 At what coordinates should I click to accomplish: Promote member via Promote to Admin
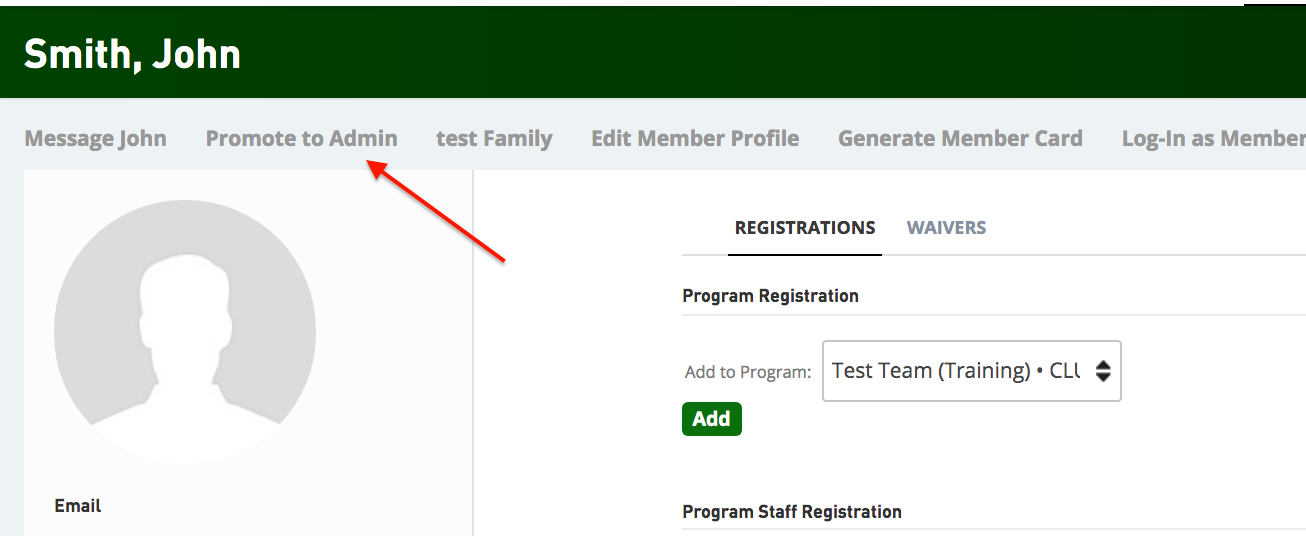301,139
